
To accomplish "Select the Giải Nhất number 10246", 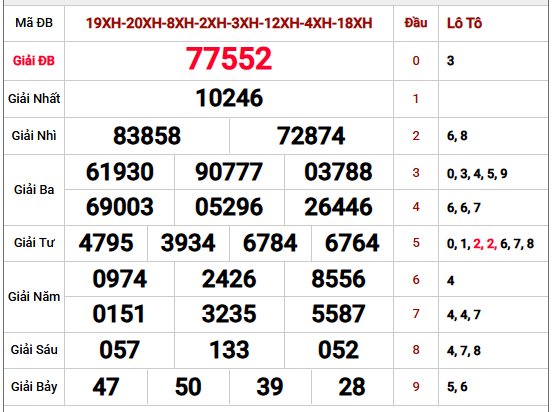I will 229,98.
